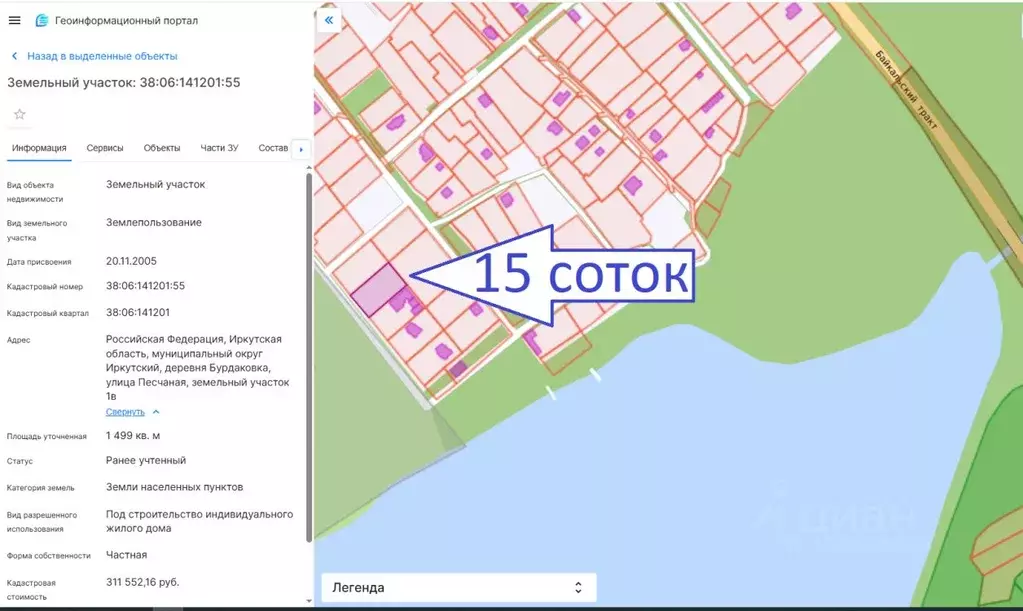1023x611 pixels.
Task: Add parcel to favorites with star icon
Action: 20,115
